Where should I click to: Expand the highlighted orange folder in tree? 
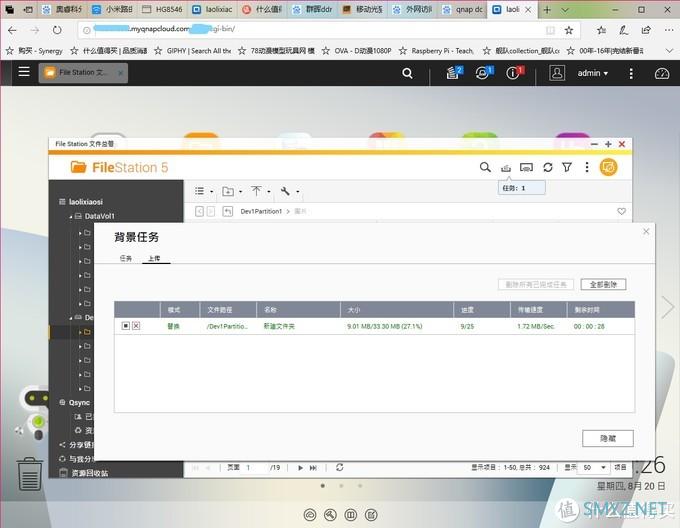80,332
